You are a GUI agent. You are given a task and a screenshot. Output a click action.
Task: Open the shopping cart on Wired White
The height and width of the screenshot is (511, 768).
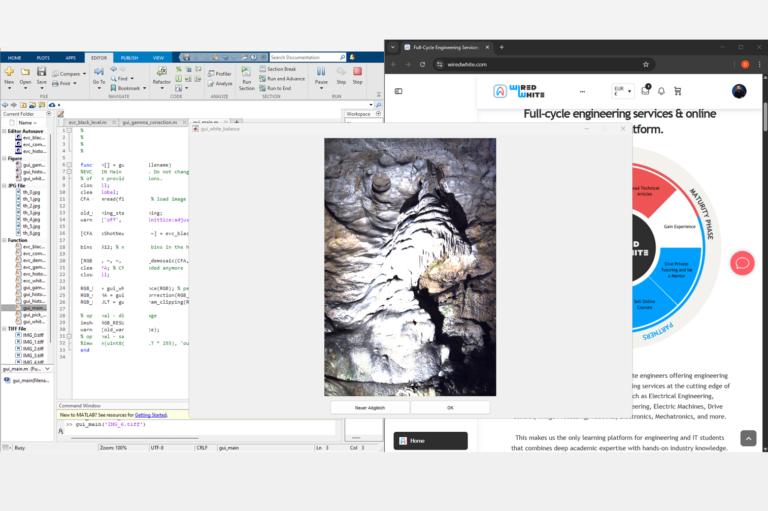[678, 91]
